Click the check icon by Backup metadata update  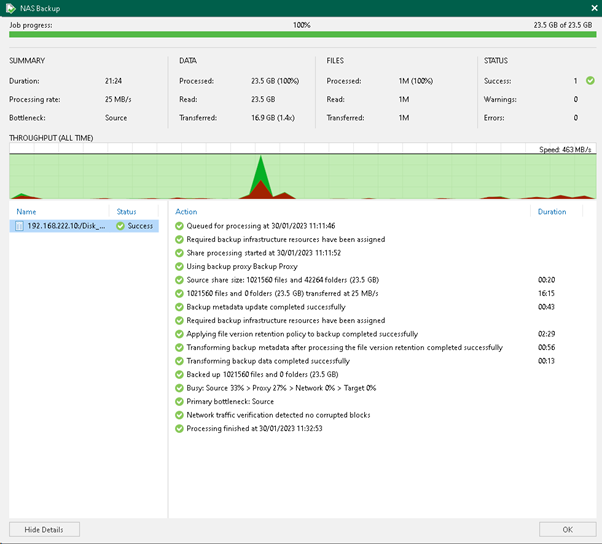179,307
